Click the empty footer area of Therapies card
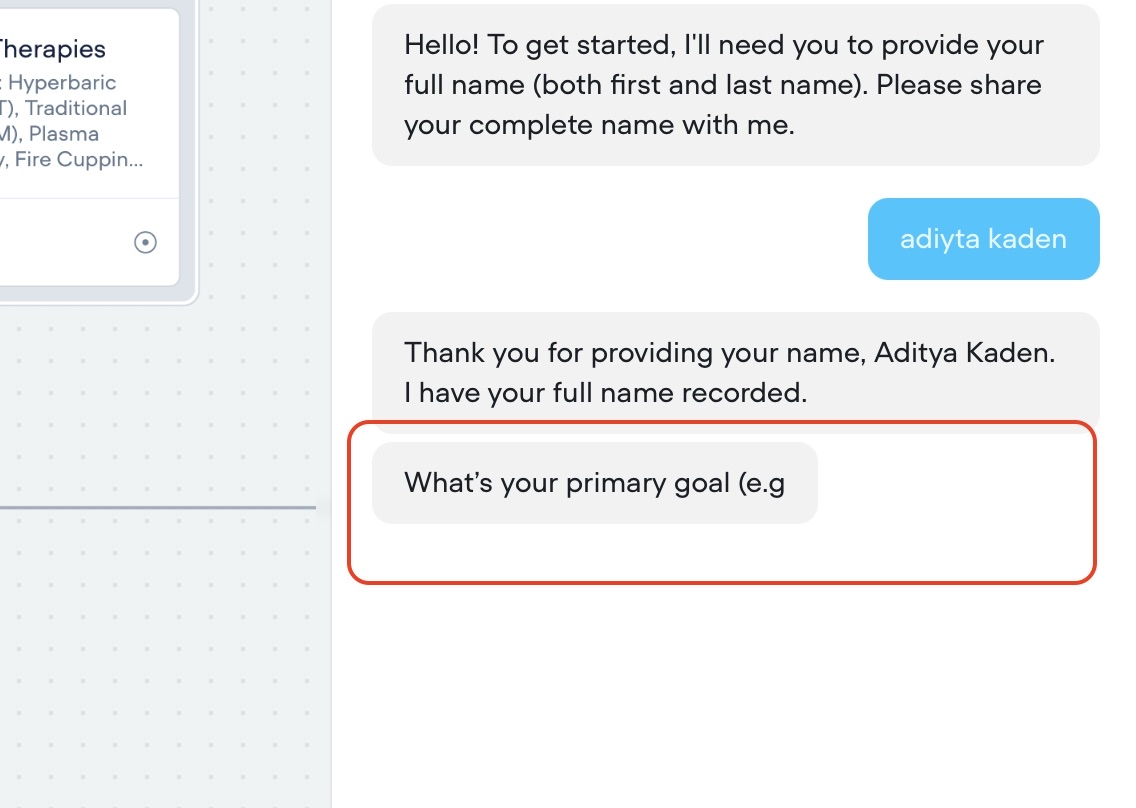 coord(60,242)
